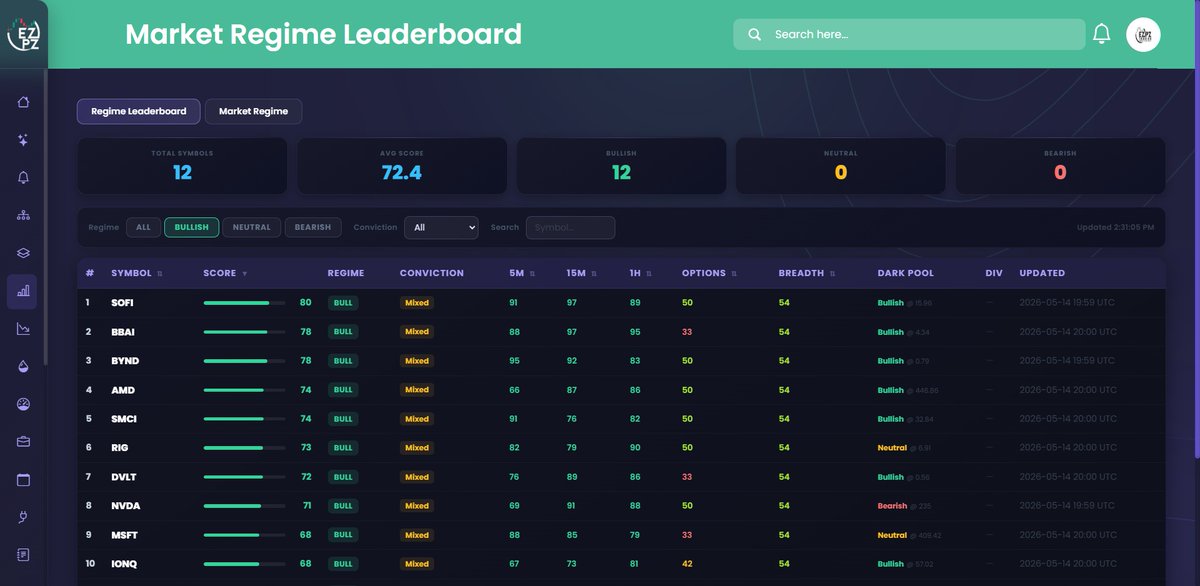Select the NVDA symbol
1200x586 pixels.
pos(124,506)
